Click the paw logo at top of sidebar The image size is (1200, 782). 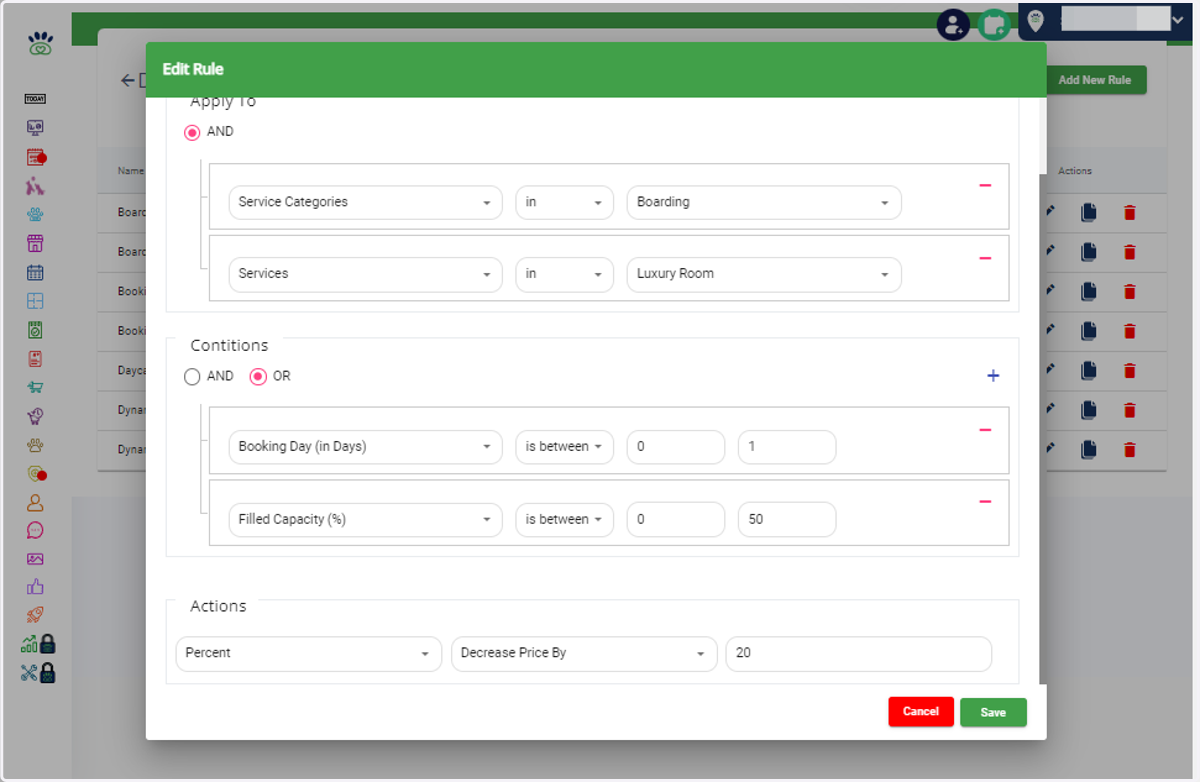point(40,44)
